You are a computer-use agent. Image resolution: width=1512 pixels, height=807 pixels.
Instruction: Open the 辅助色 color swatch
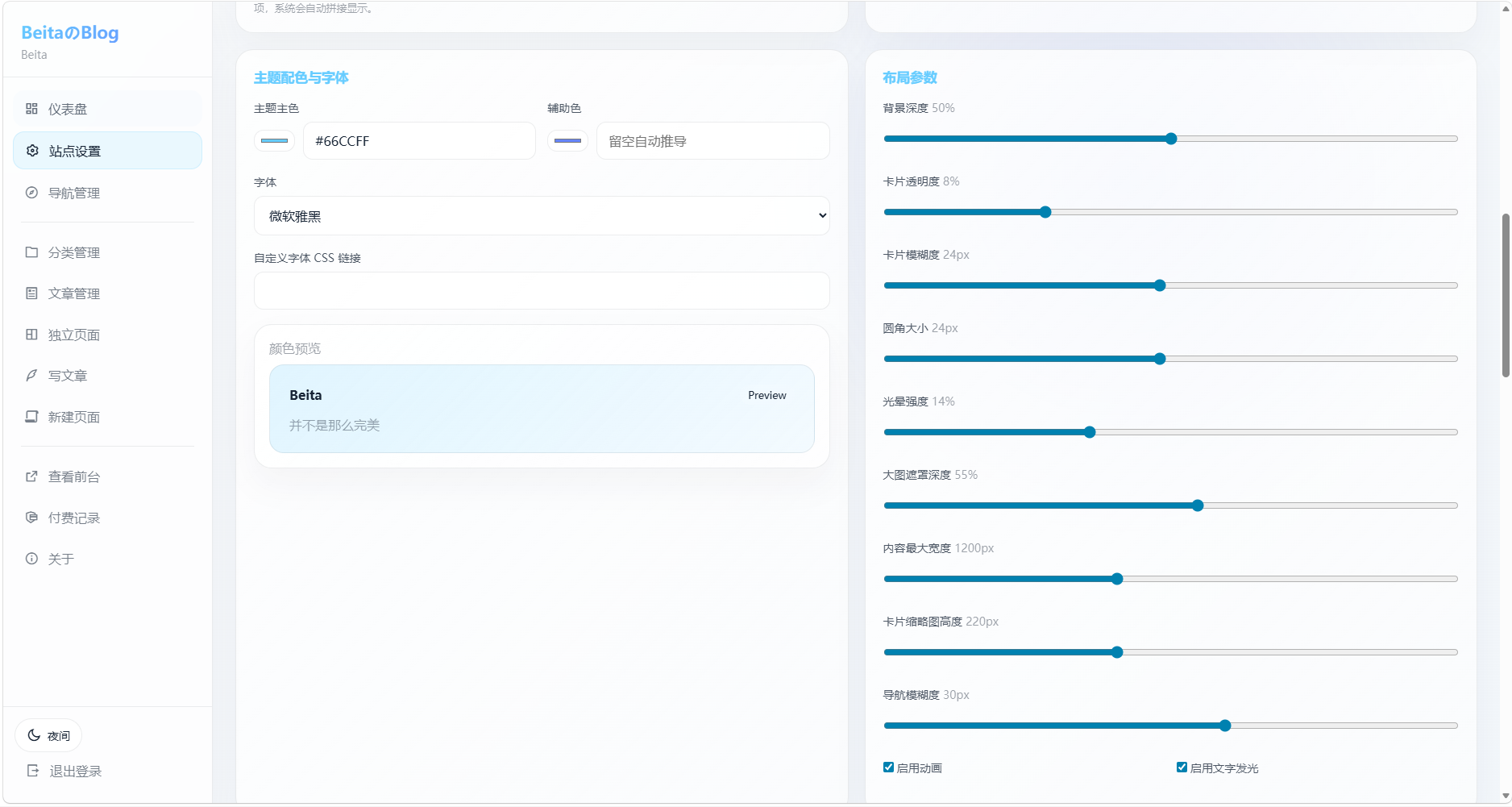567,141
